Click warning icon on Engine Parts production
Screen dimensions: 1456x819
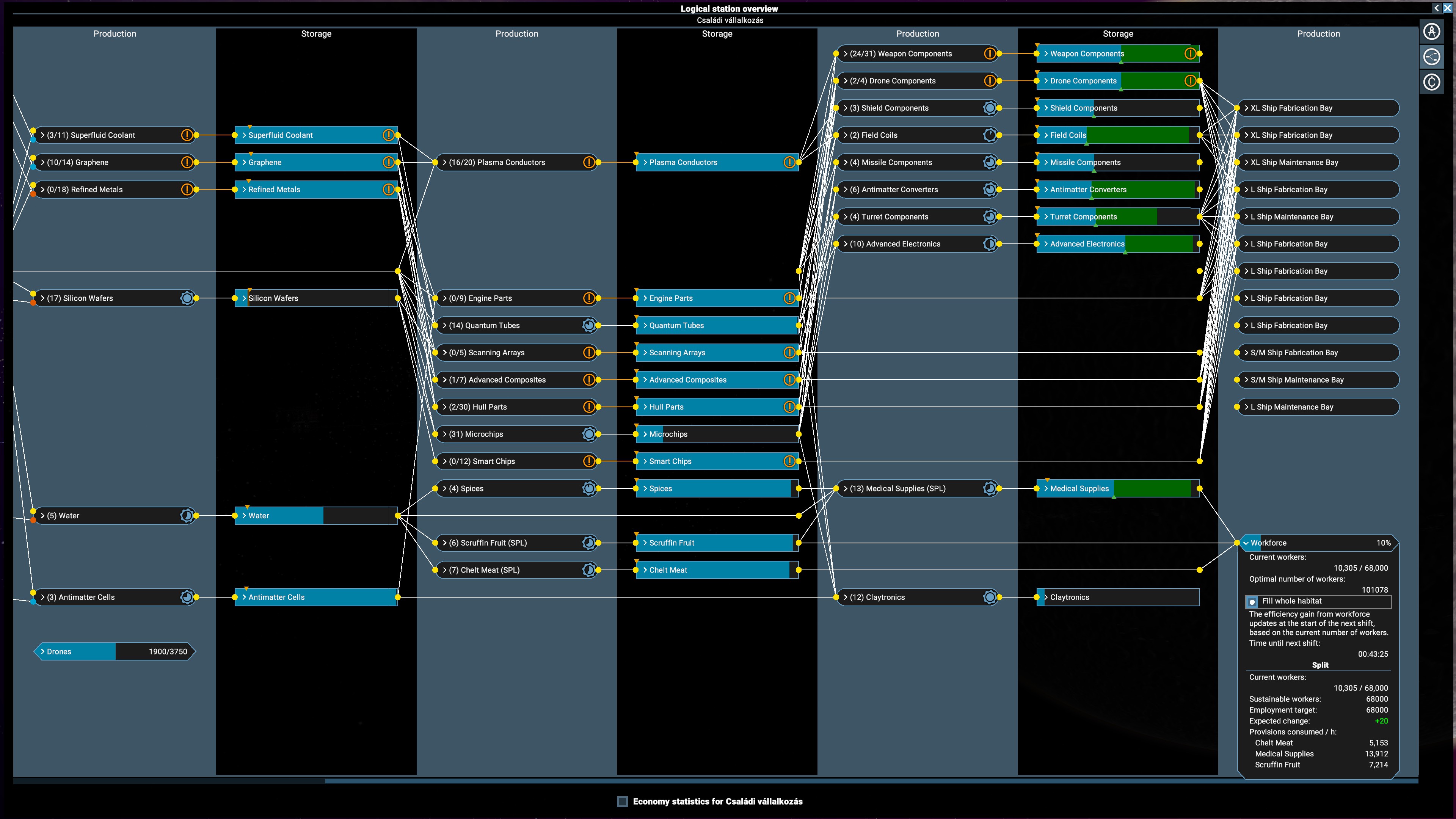(589, 298)
